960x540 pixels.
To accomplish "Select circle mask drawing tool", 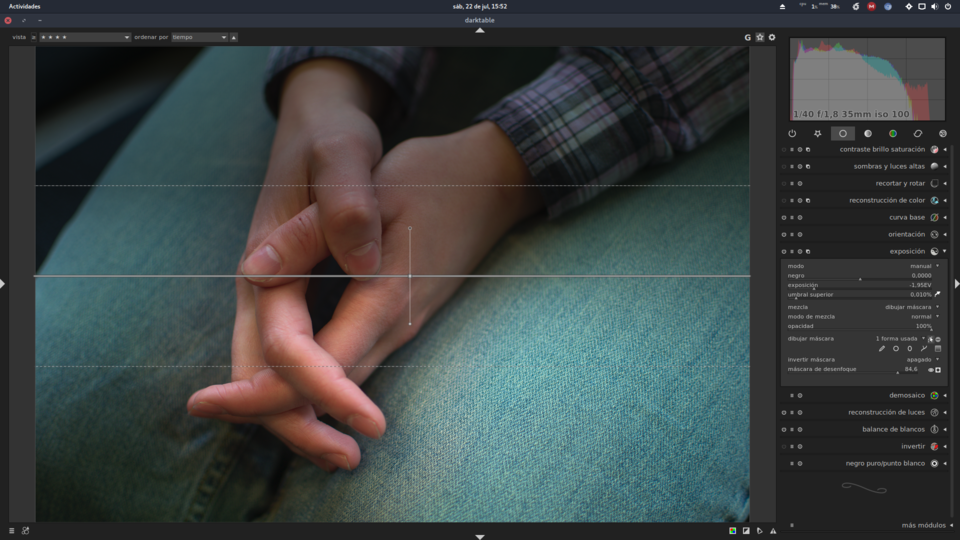I will (896, 349).
